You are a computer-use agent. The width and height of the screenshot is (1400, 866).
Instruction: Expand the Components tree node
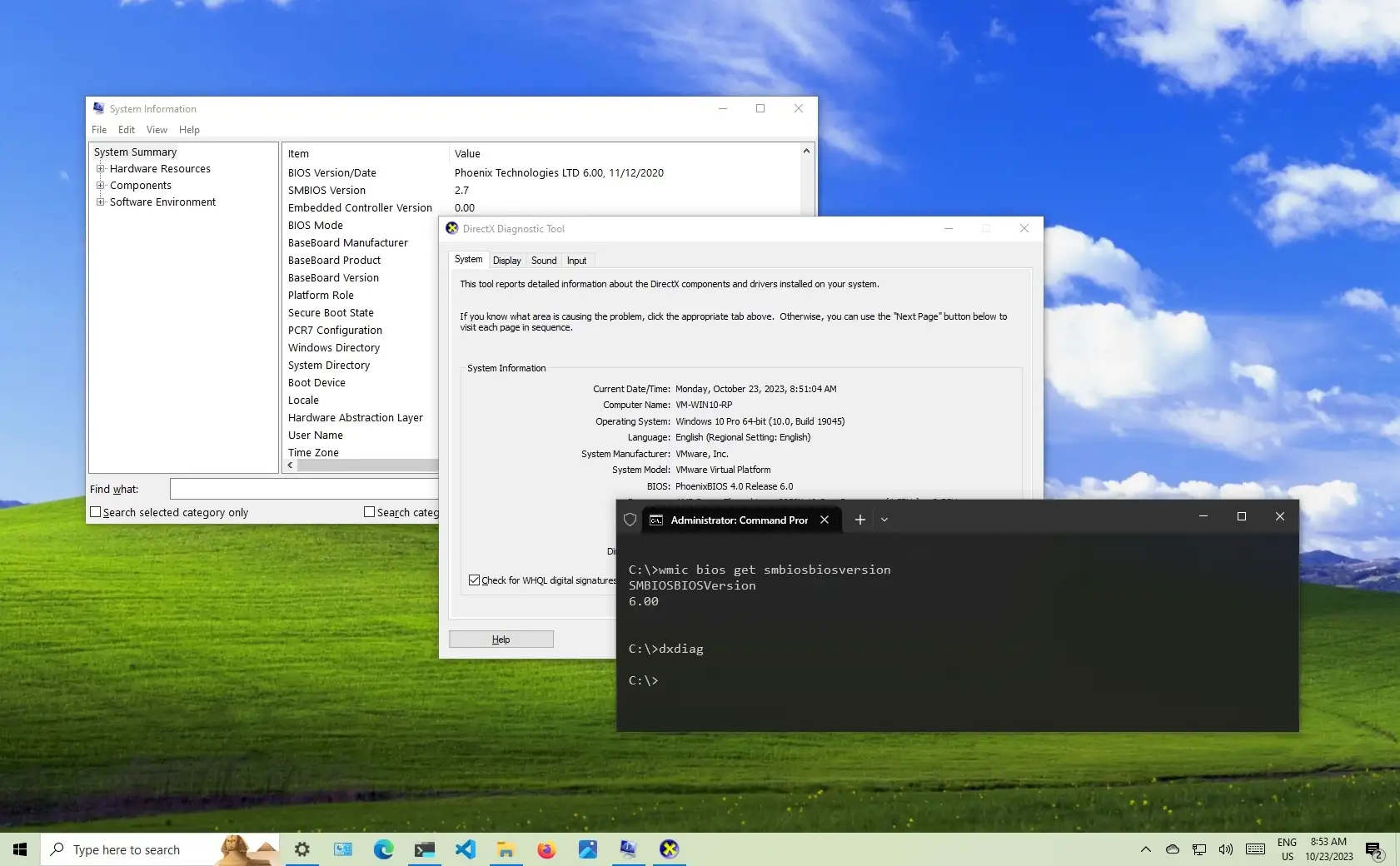click(x=101, y=185)
